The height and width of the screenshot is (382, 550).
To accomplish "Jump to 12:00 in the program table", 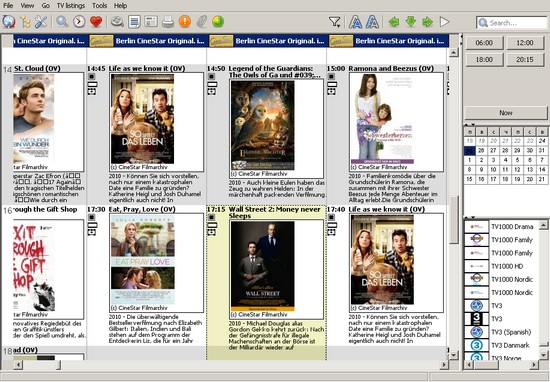I will point(525,43).
